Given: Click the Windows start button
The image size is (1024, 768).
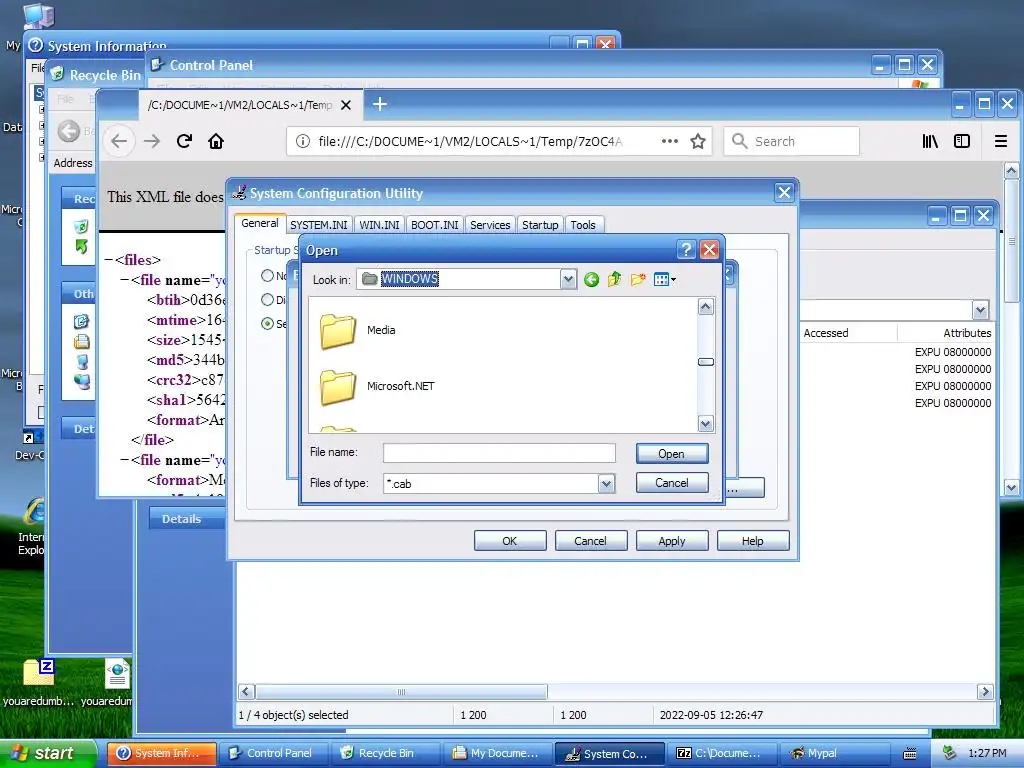Looking at the screenshot, I should (47, 753).
